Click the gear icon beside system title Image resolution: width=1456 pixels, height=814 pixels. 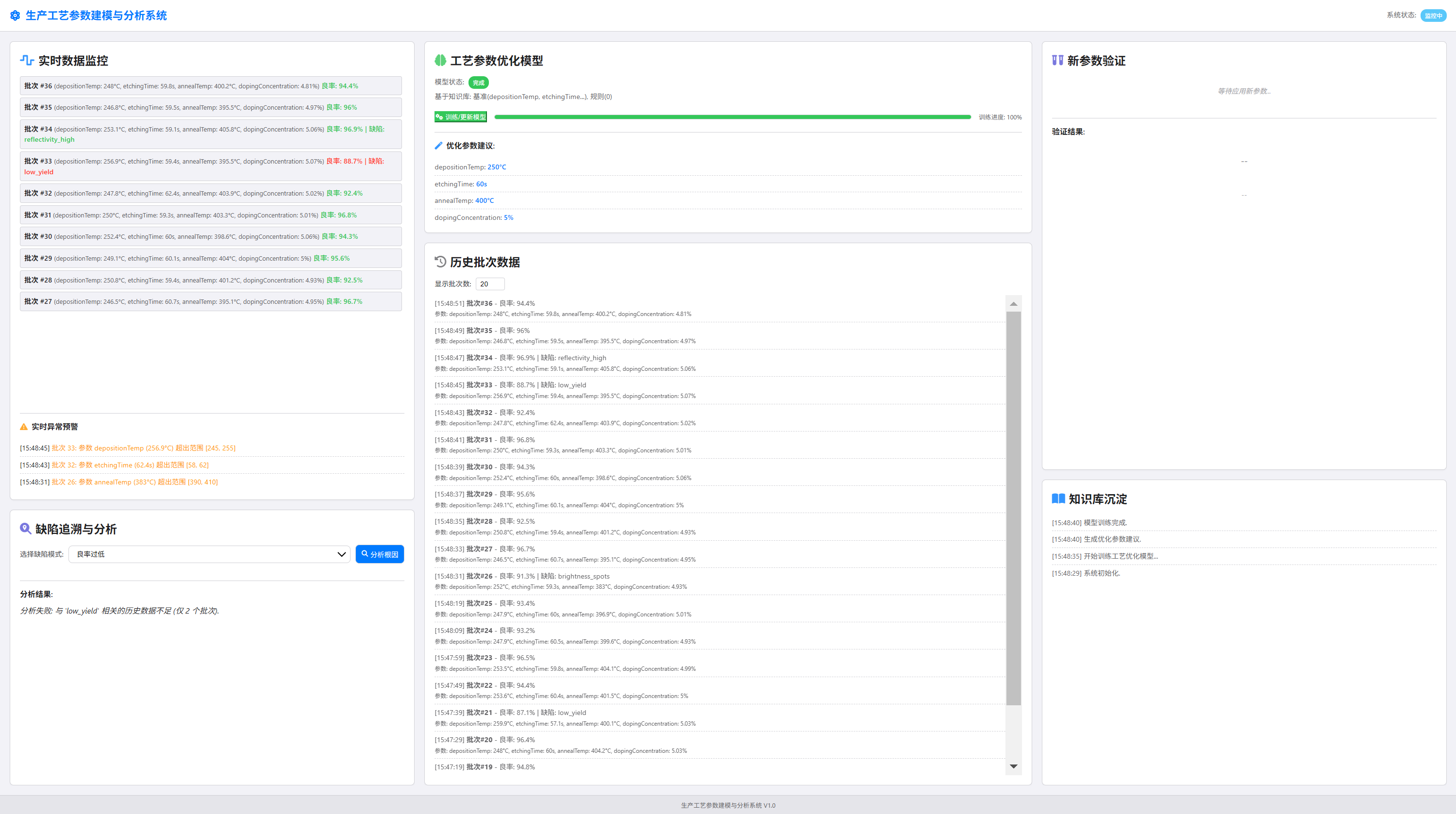point(15,16)
